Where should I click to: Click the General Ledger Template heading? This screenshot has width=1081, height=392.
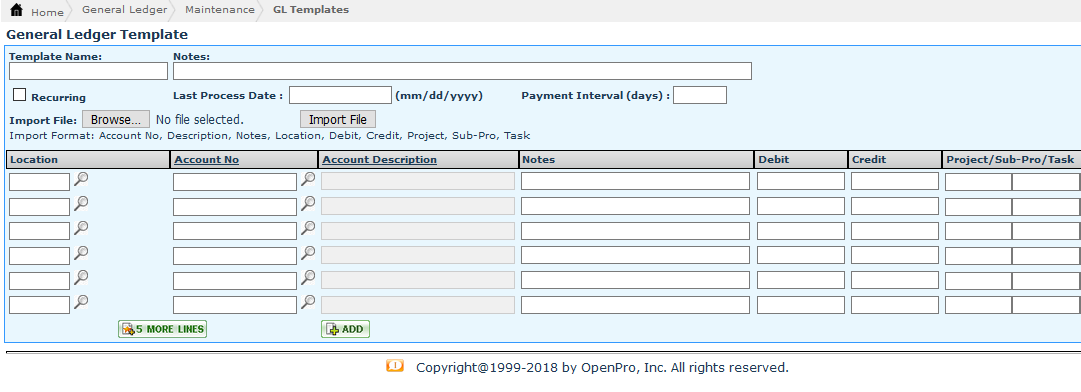[97, 34]
